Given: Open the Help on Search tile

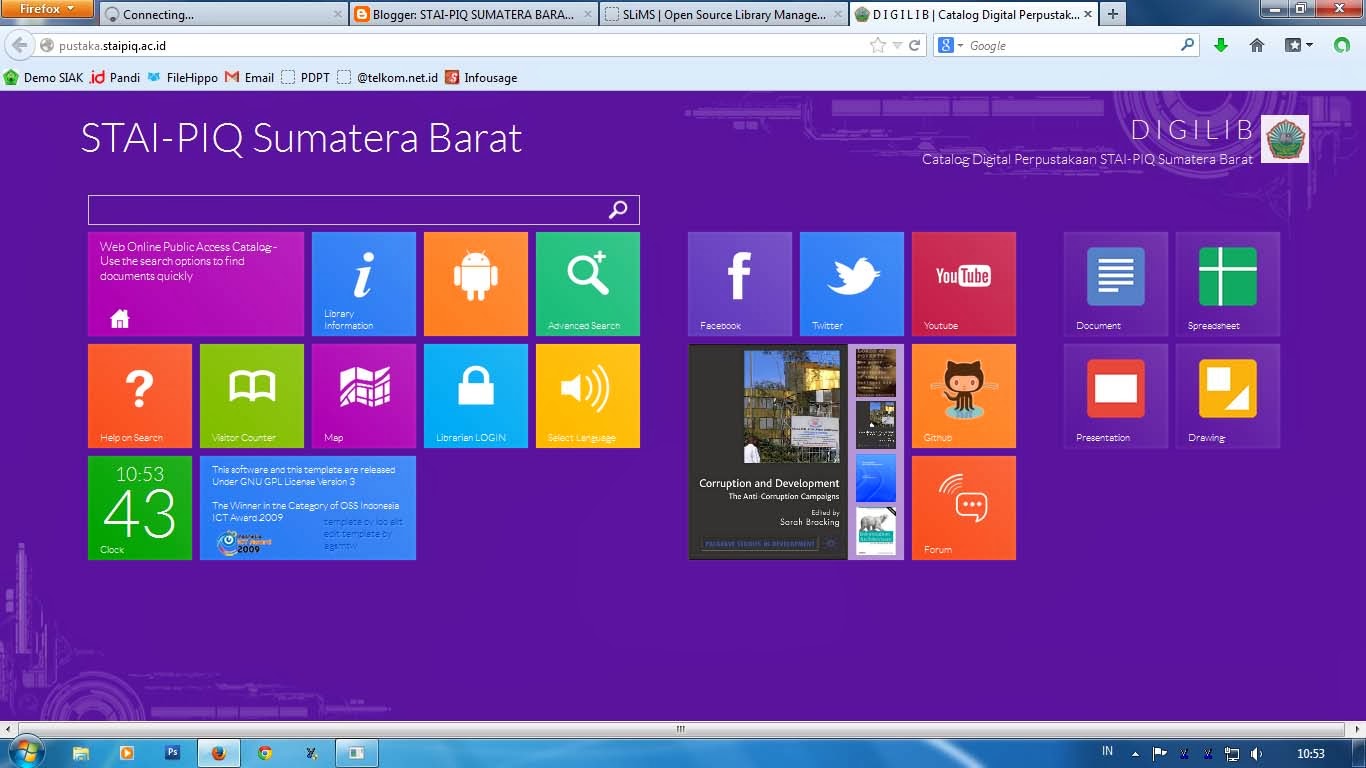Looking at the screenshot, I should tap(140, 396).
